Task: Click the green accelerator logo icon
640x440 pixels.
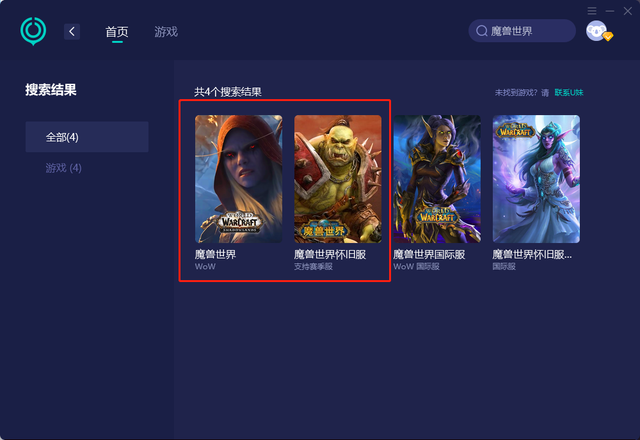Action: pos(33,31)
